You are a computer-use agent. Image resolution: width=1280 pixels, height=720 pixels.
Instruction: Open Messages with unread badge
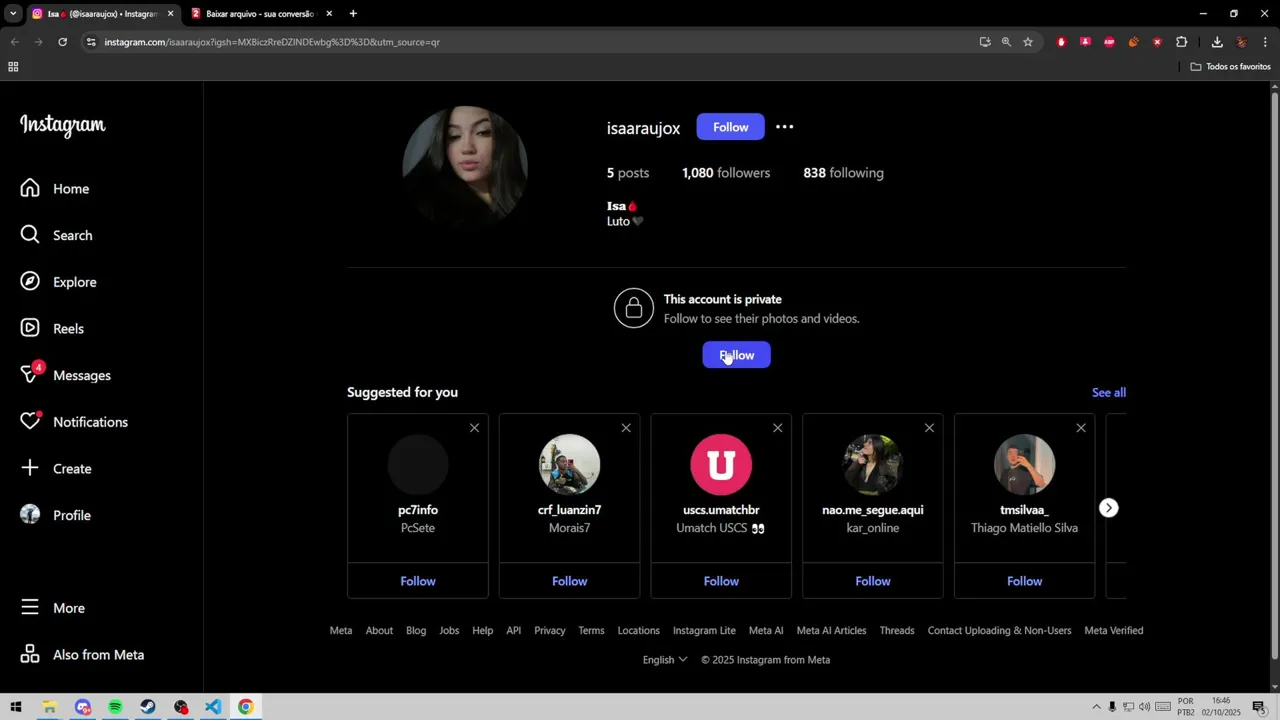click(x=65, y=375)
